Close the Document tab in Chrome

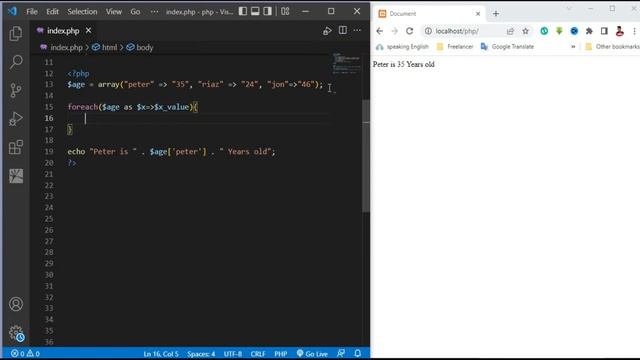[478, 13]
